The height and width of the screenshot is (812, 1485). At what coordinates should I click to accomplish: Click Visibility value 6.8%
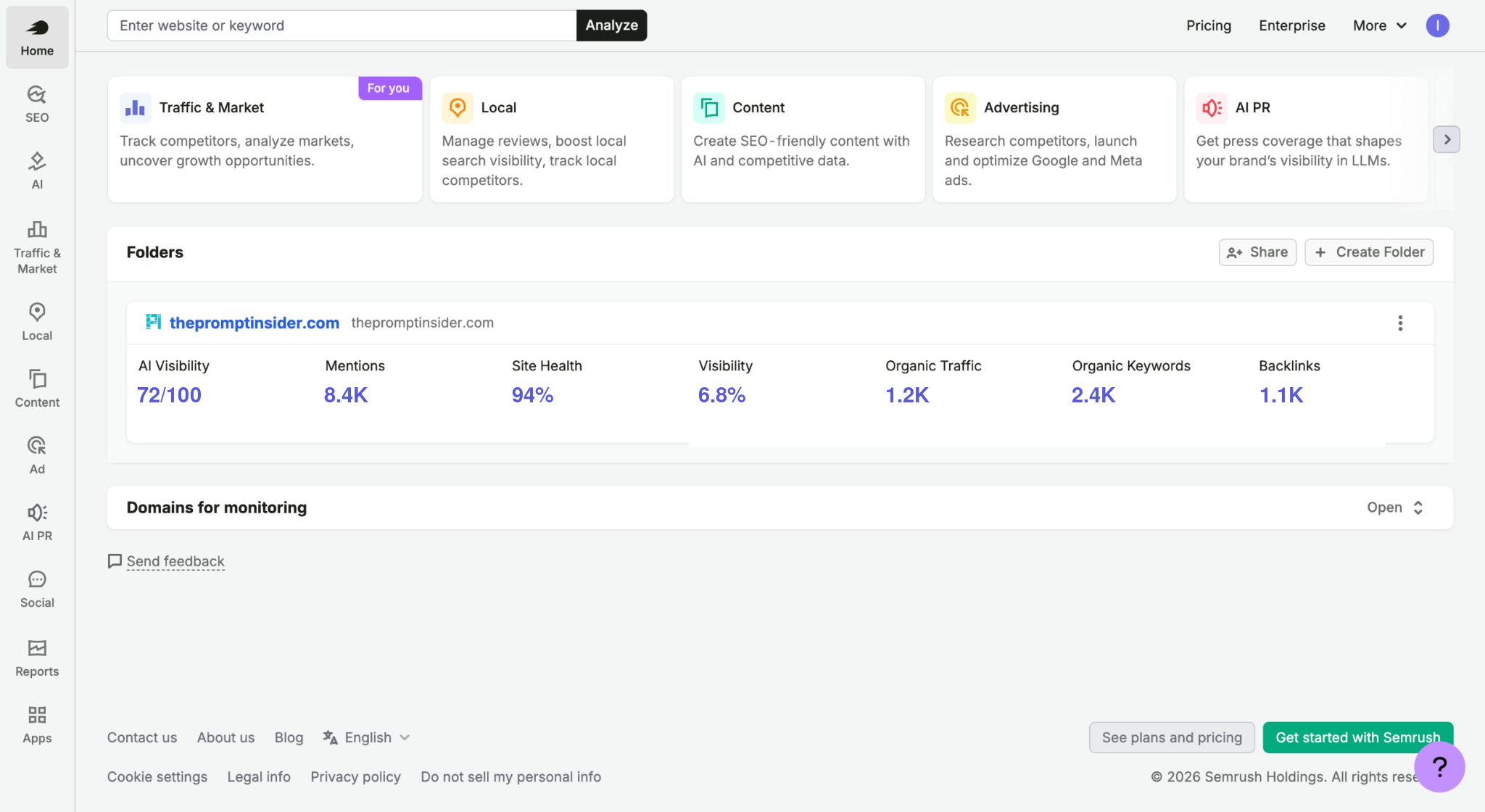721,395
